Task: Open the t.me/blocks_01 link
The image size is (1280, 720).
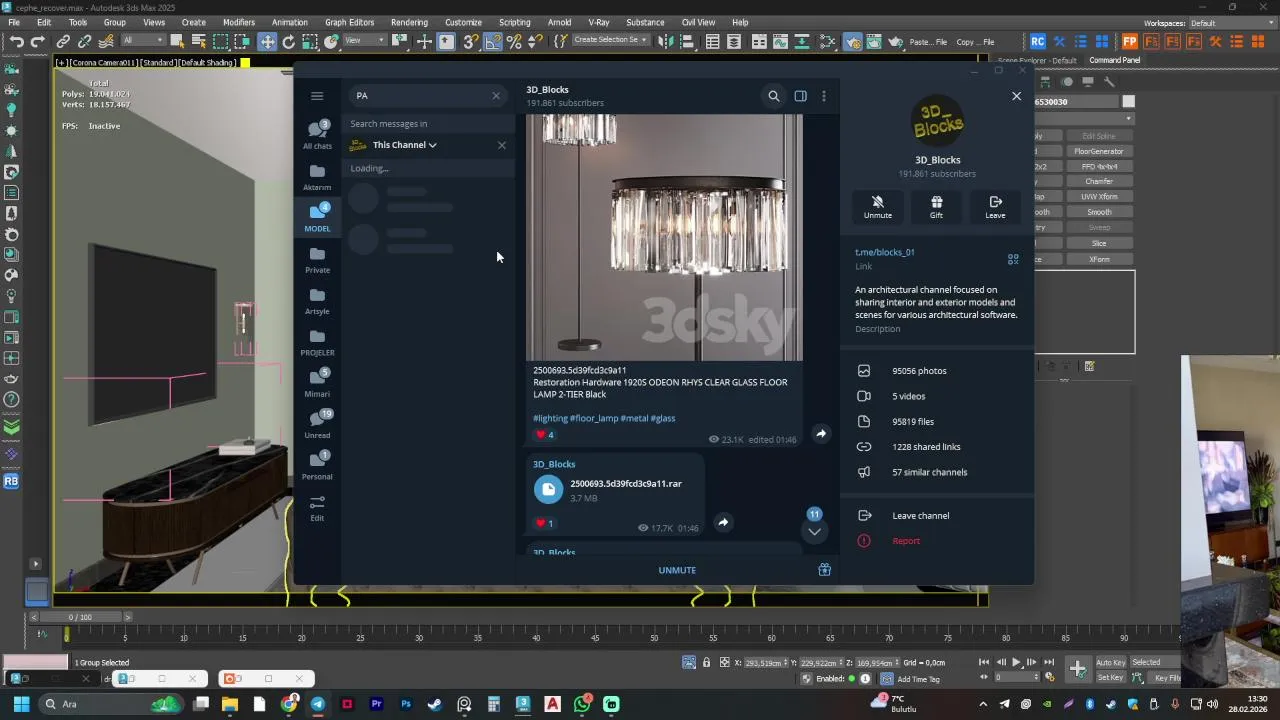Action: [x=884, y=252]
